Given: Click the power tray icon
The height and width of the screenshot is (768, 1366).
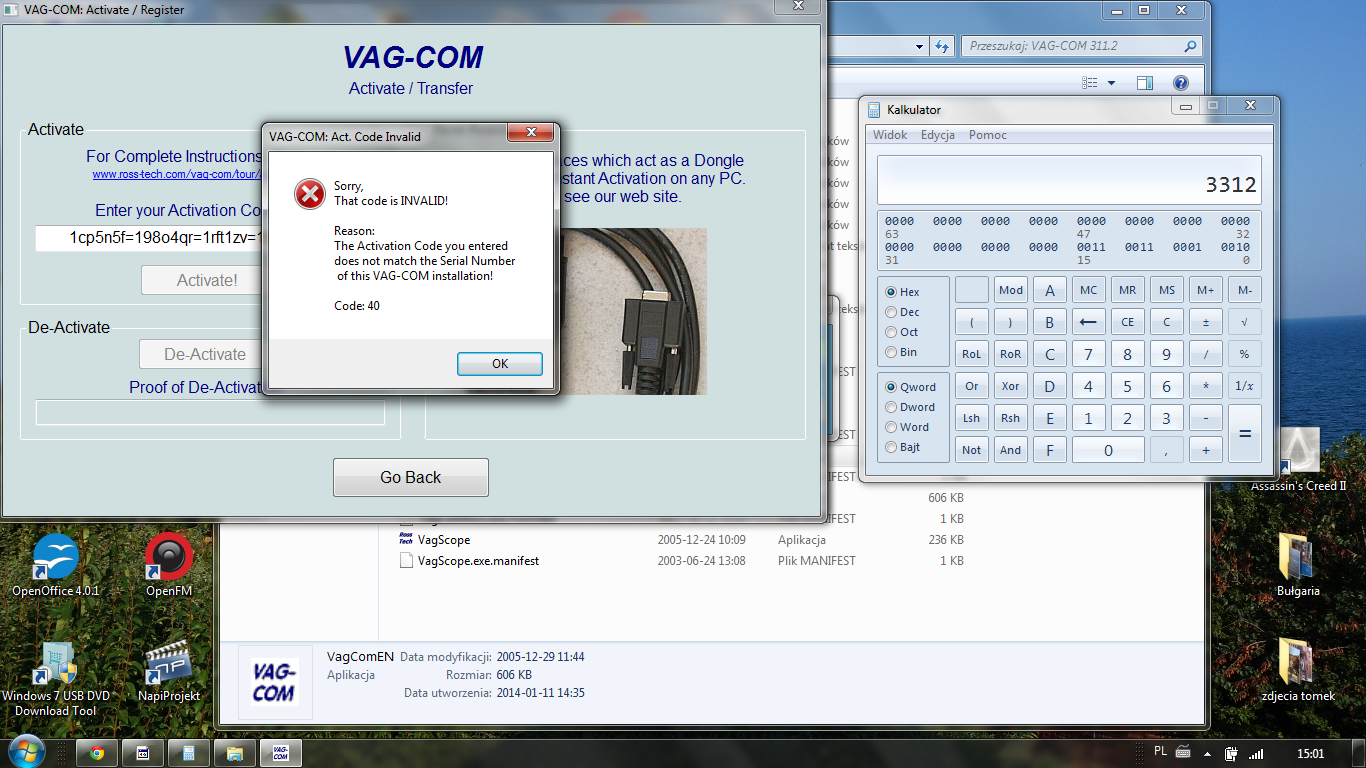Looking at the screenshot, I should (x=1231, y=753).
